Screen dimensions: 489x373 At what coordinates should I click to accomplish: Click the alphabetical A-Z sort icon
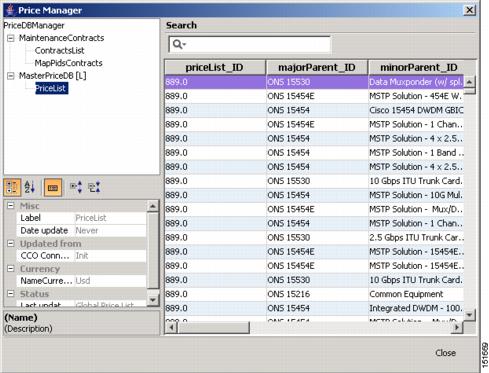[30, 187]
